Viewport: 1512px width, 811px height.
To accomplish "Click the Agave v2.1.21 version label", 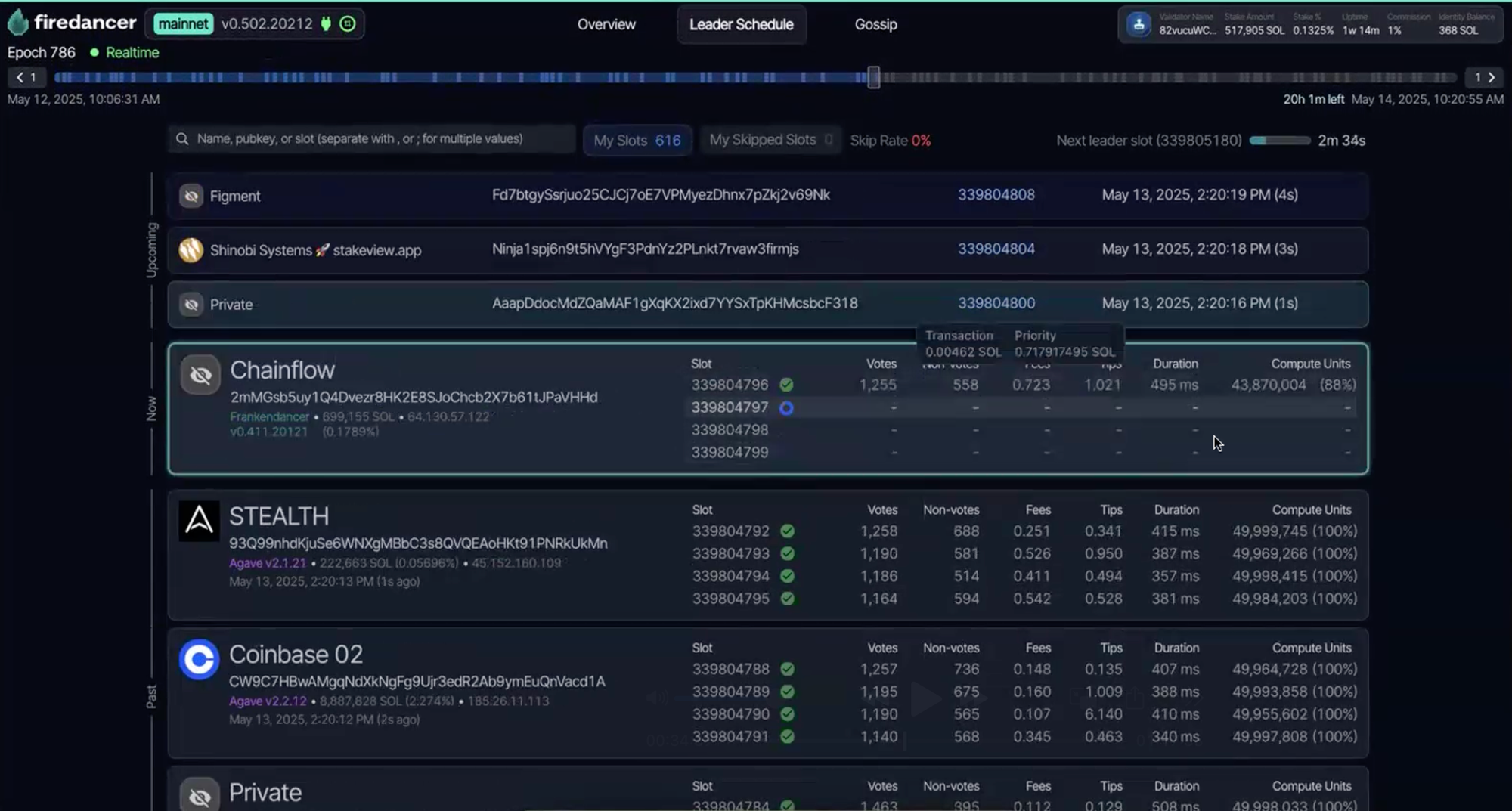I will tap(268, 563).
